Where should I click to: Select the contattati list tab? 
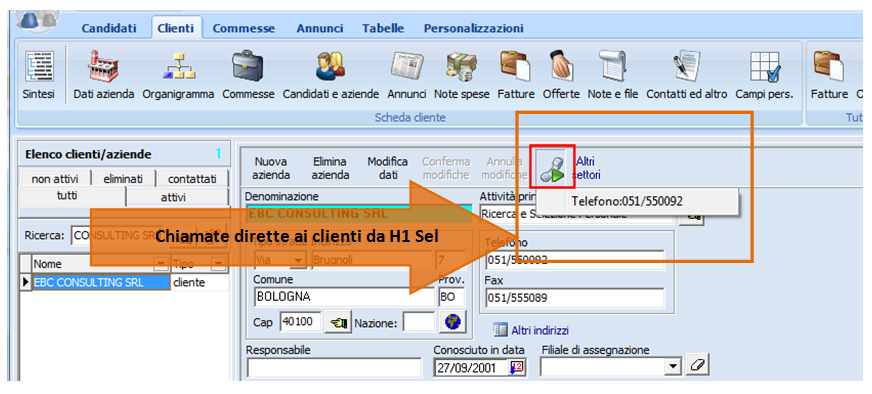(192, 179)
